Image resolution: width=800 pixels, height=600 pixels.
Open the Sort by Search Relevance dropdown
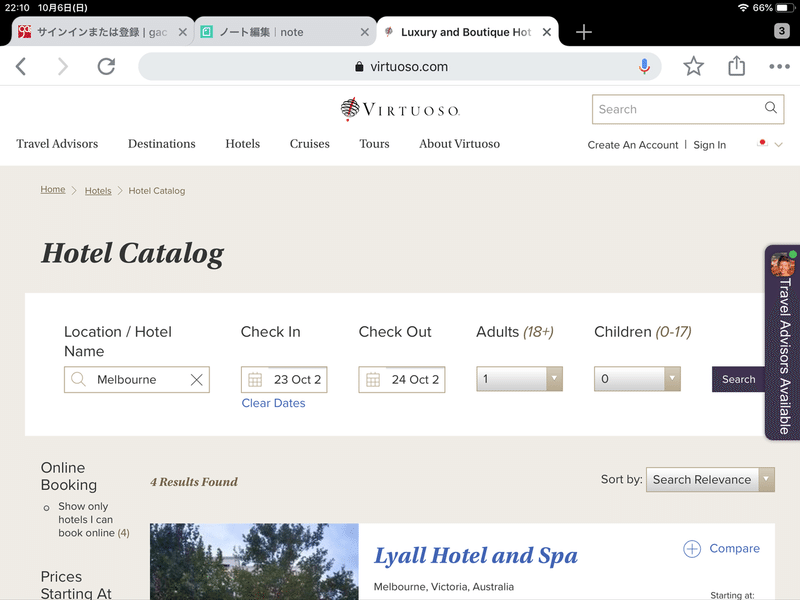point(710,480)
